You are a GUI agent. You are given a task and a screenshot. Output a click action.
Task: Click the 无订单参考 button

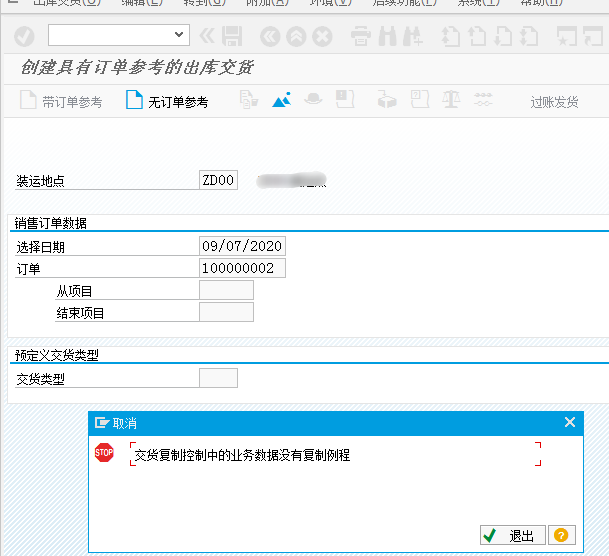click(167, 101)
